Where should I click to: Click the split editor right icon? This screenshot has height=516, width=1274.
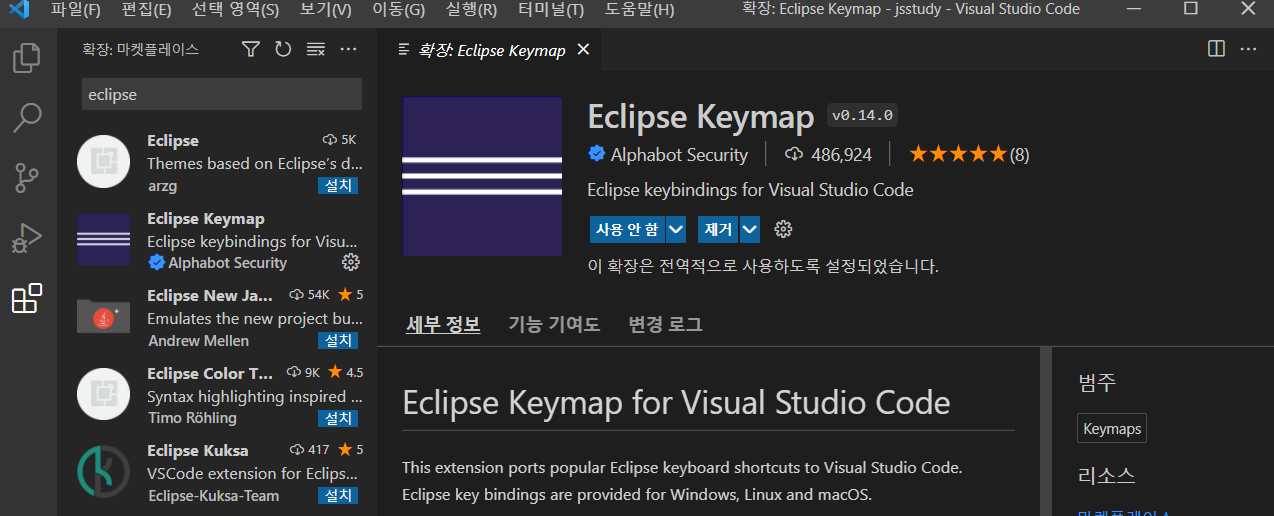[x=1216, y=49]
